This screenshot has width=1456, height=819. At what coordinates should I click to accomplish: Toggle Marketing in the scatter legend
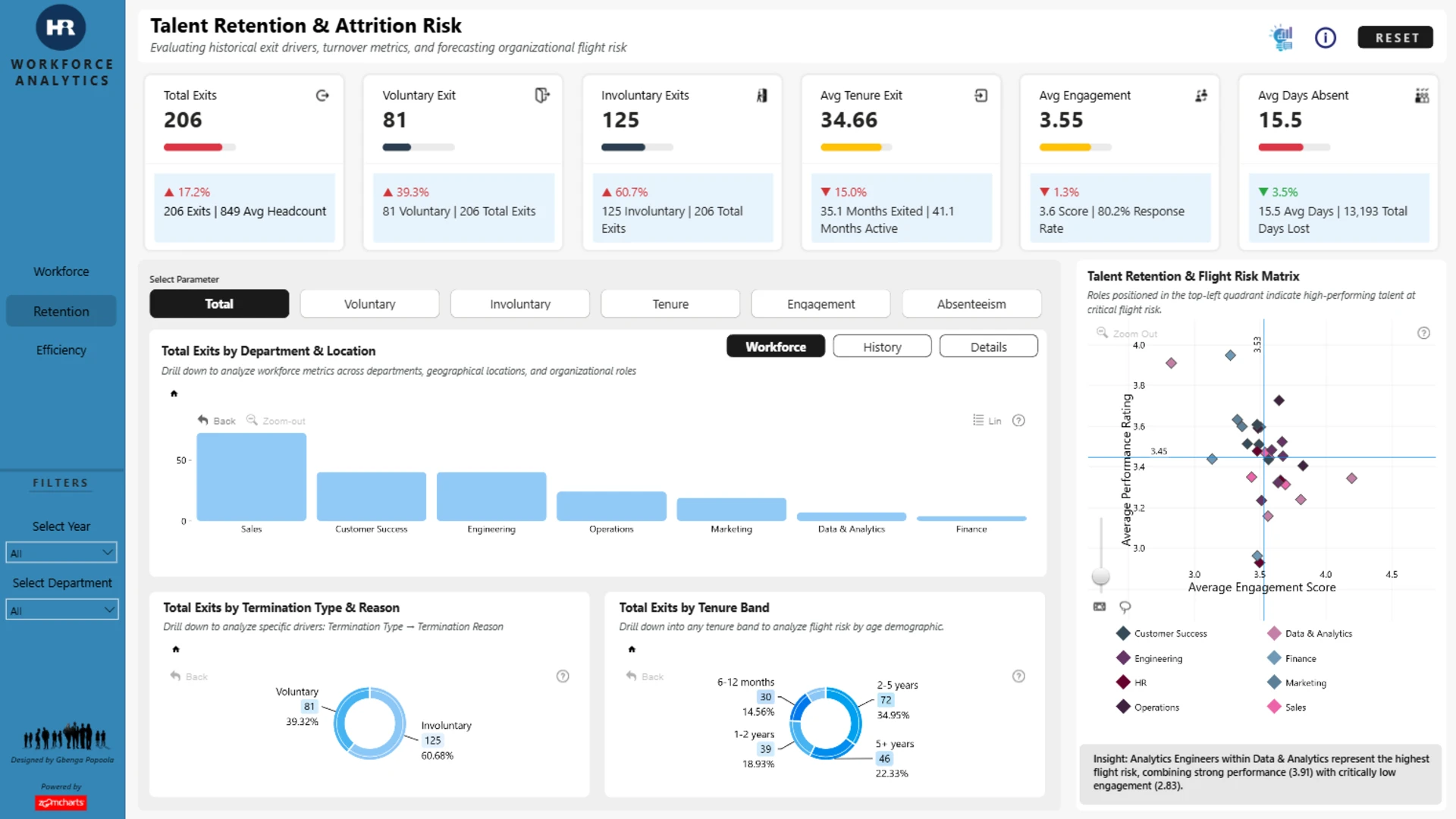click(1297, 682)
